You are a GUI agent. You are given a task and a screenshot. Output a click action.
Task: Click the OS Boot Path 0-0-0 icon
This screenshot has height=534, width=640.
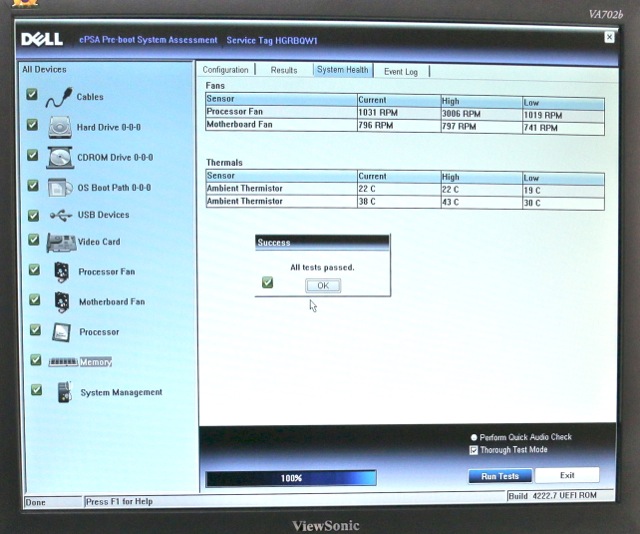coord(60,187)
